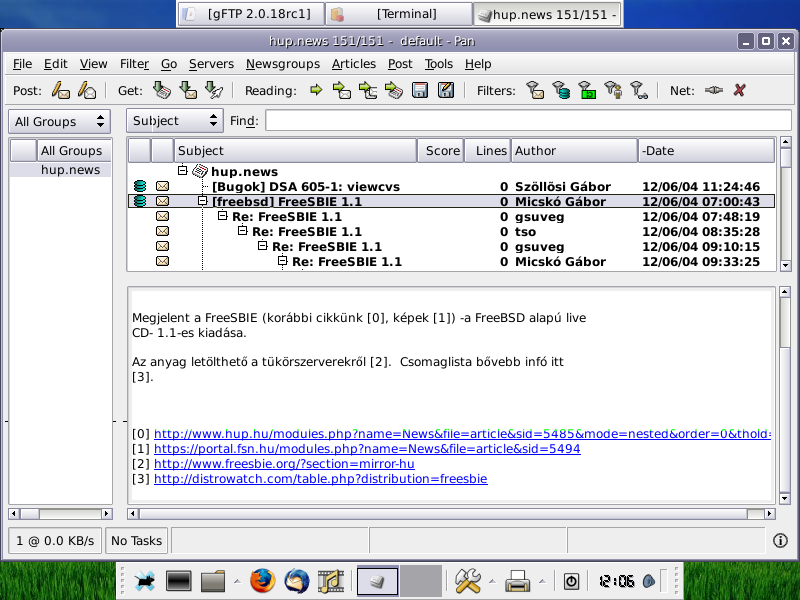Screen dimensions: 800x600
Task: Toggle the cached articles filter
Action: [x=561, y=90]
